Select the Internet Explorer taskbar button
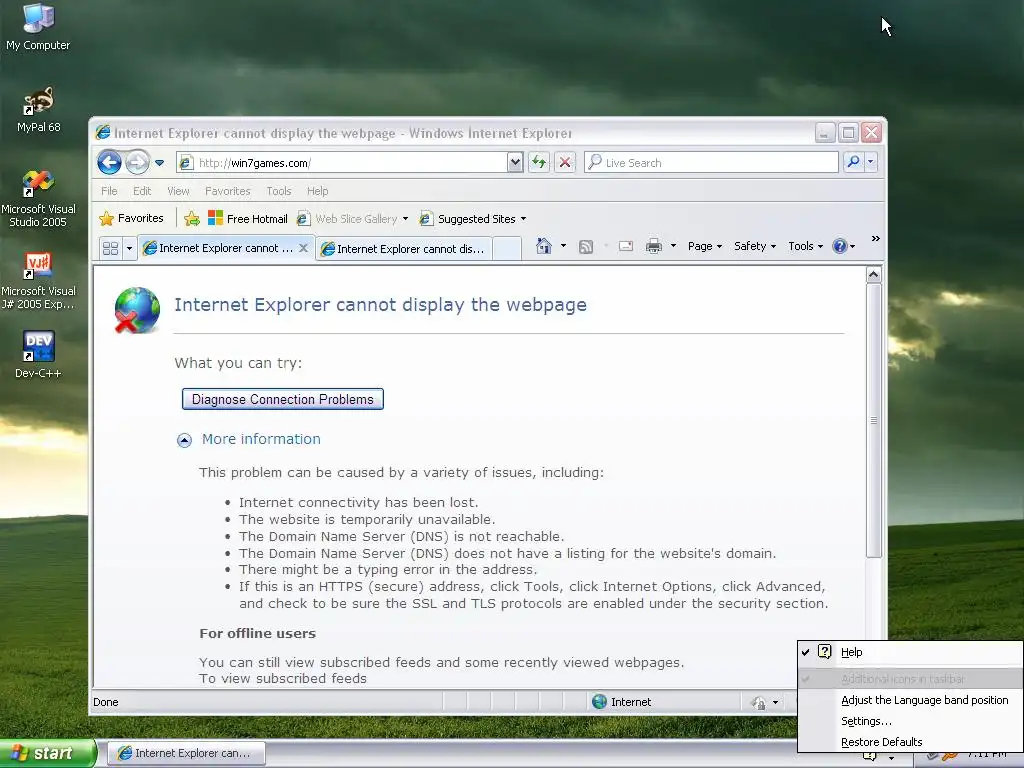This screenshot has height=768, width=1024. [x=187, y=753]
